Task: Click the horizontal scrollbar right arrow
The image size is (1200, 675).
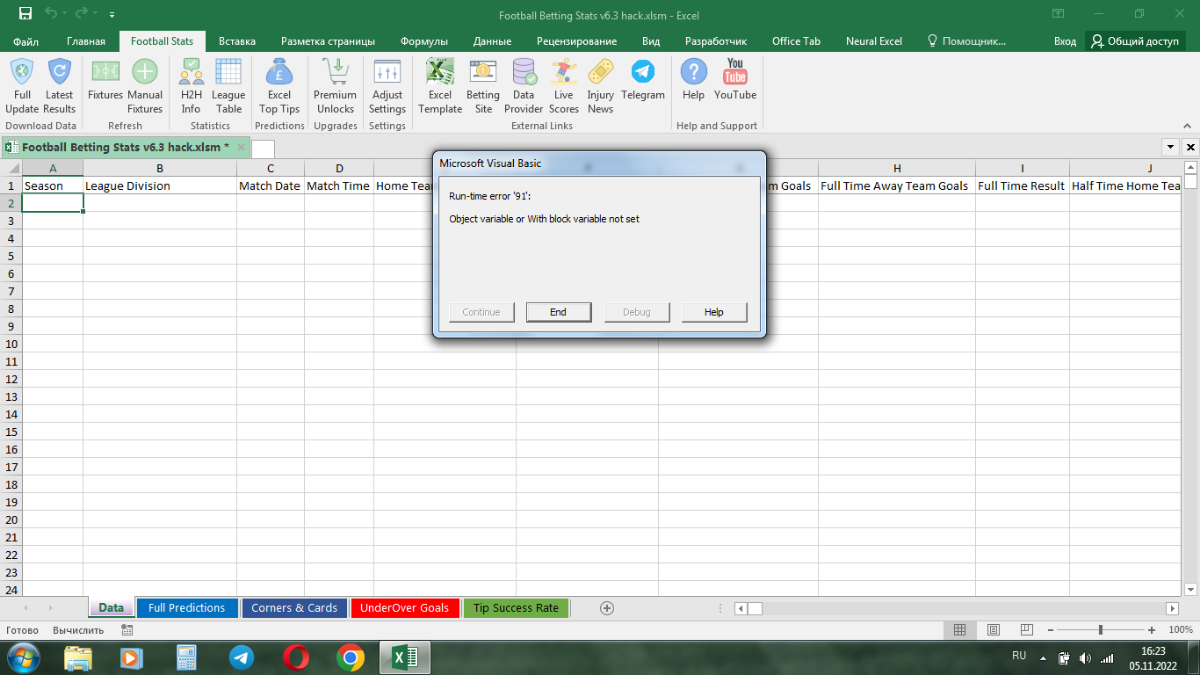Action: 1172,608
